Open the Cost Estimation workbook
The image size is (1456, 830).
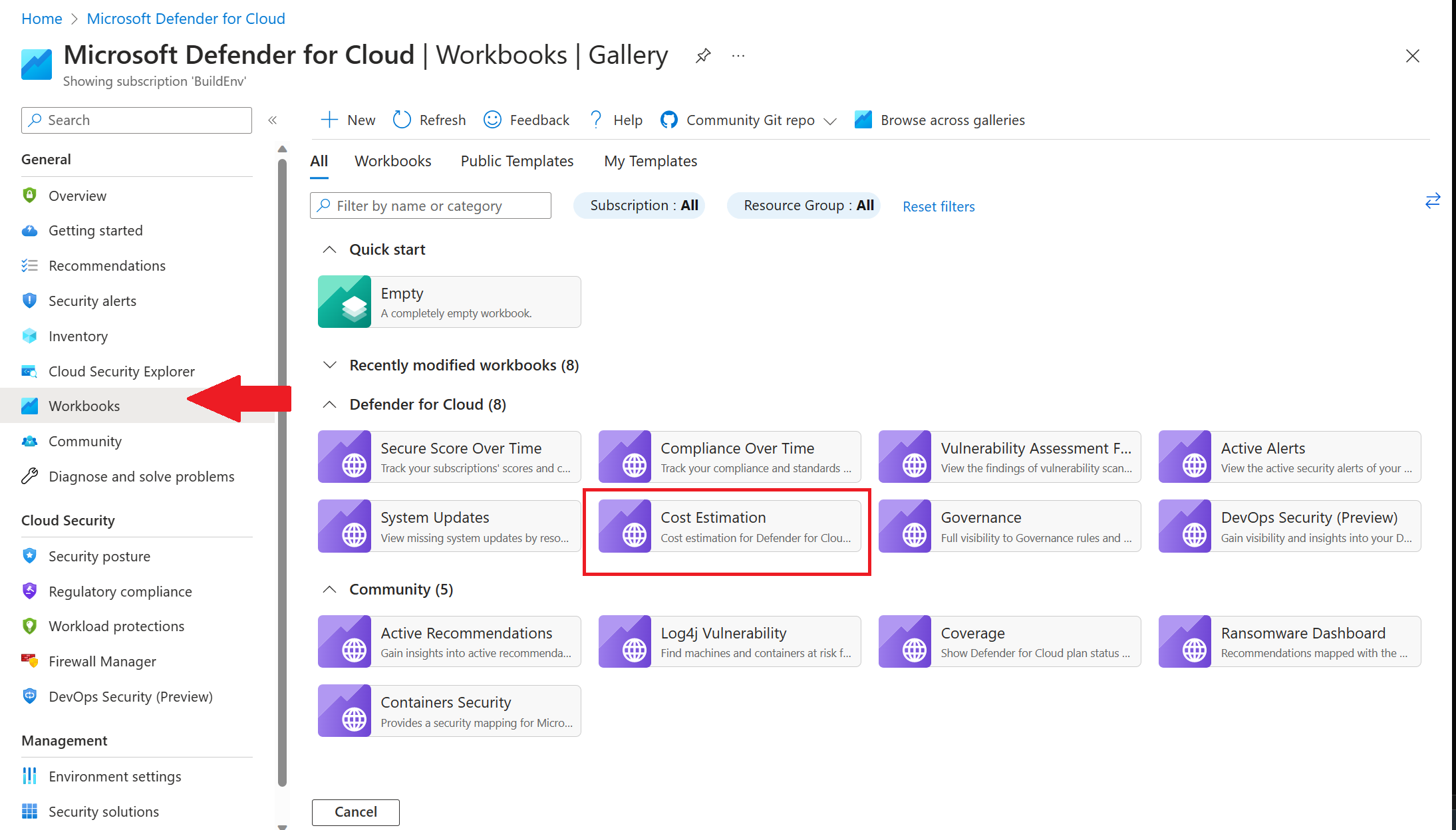coord(730,526)
